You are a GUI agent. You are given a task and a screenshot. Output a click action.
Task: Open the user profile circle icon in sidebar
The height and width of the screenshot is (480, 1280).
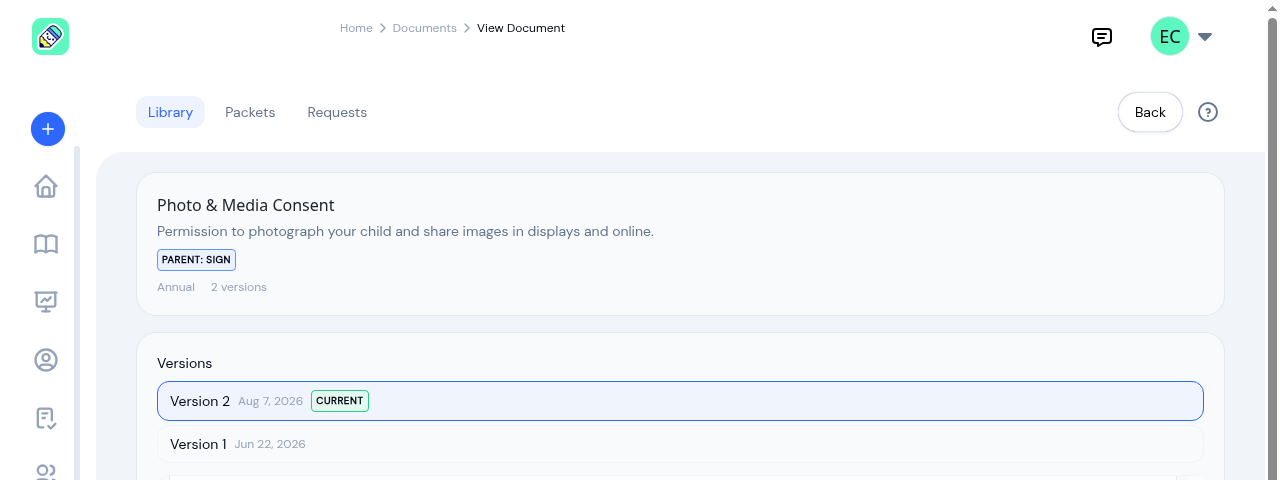coord(46,360)
